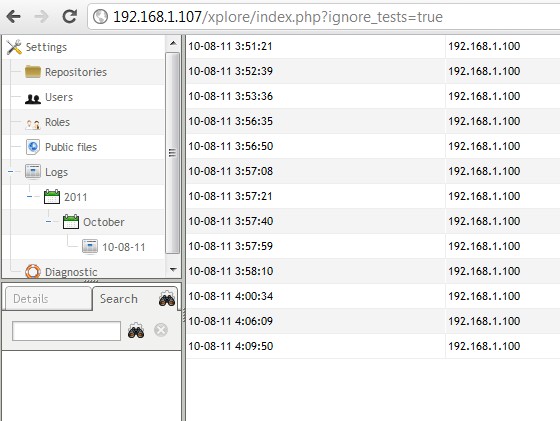560x421 pixels.
Task: Open the Diagnostic node
Action: (x=71, y=272)
